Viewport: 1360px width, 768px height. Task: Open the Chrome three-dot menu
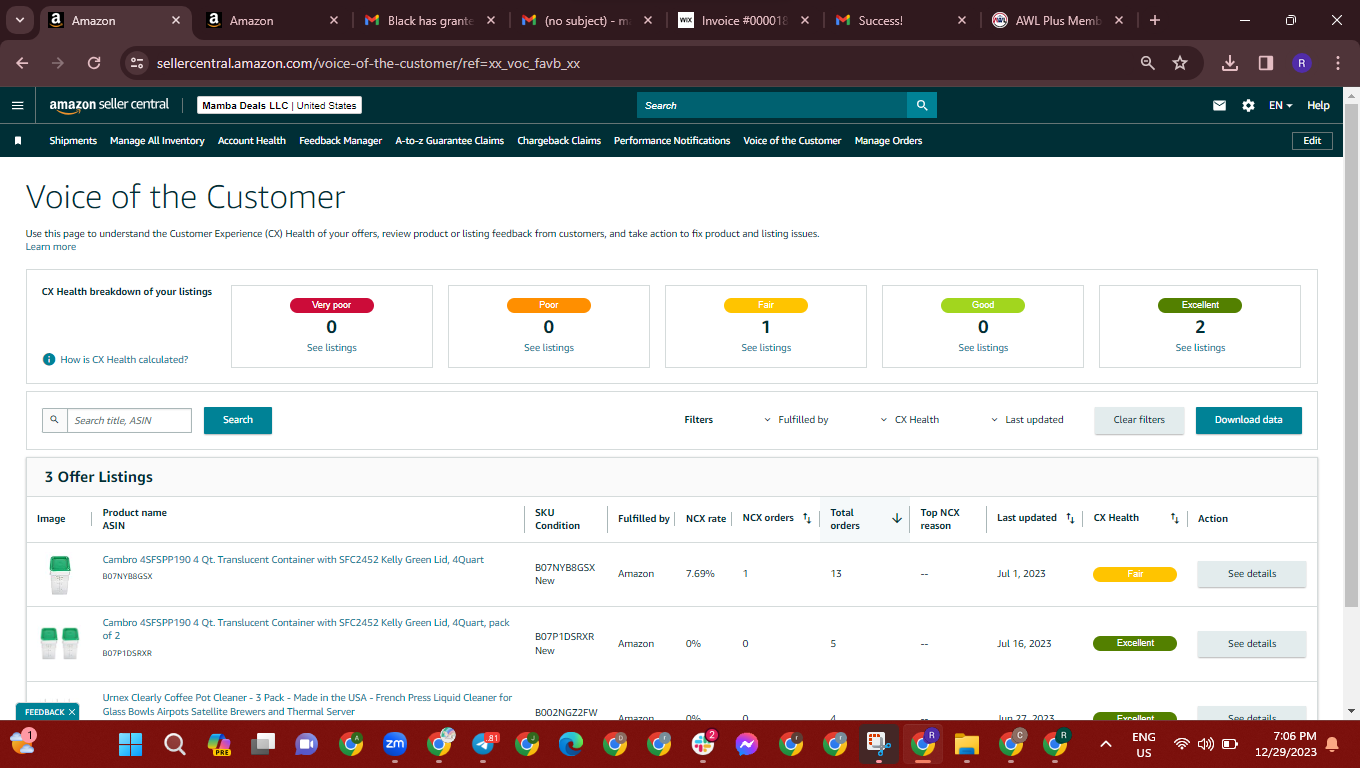coord(1338,63)
